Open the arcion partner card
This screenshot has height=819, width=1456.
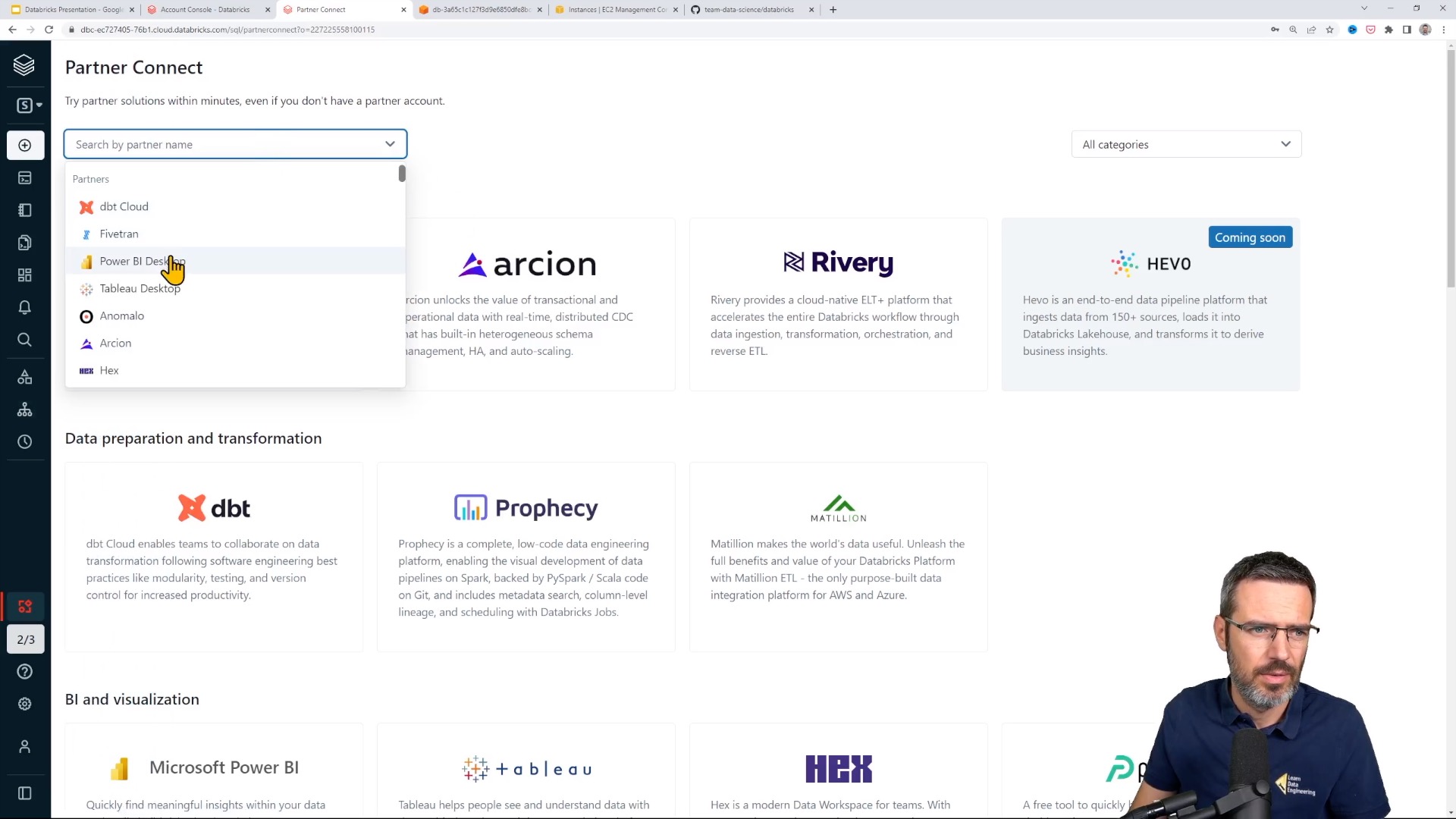tap(540, 304)
